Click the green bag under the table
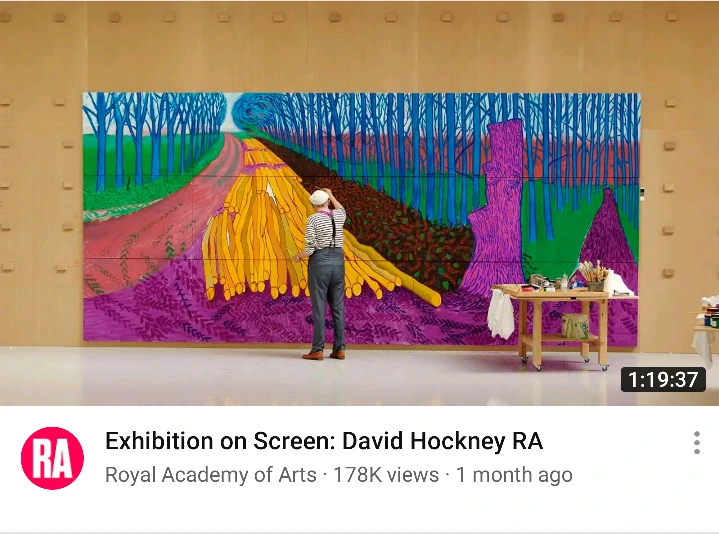The height and width of the screenshot is (534, 719). coord(575,326)
